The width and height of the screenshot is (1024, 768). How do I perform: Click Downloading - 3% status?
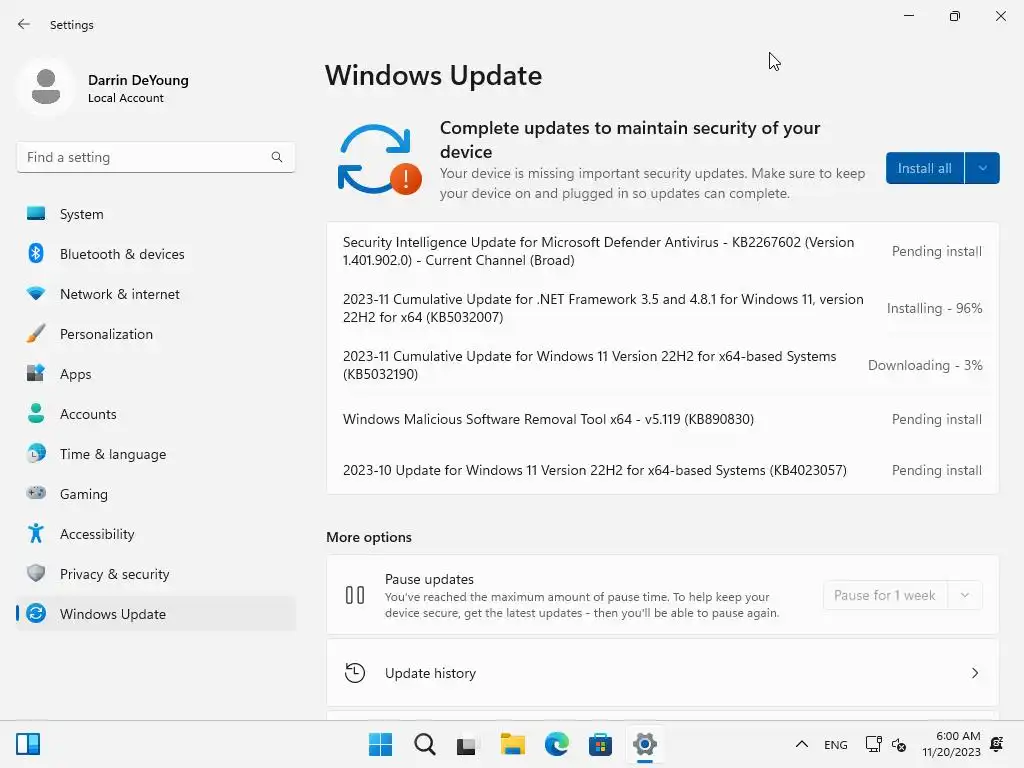point(925,365)
